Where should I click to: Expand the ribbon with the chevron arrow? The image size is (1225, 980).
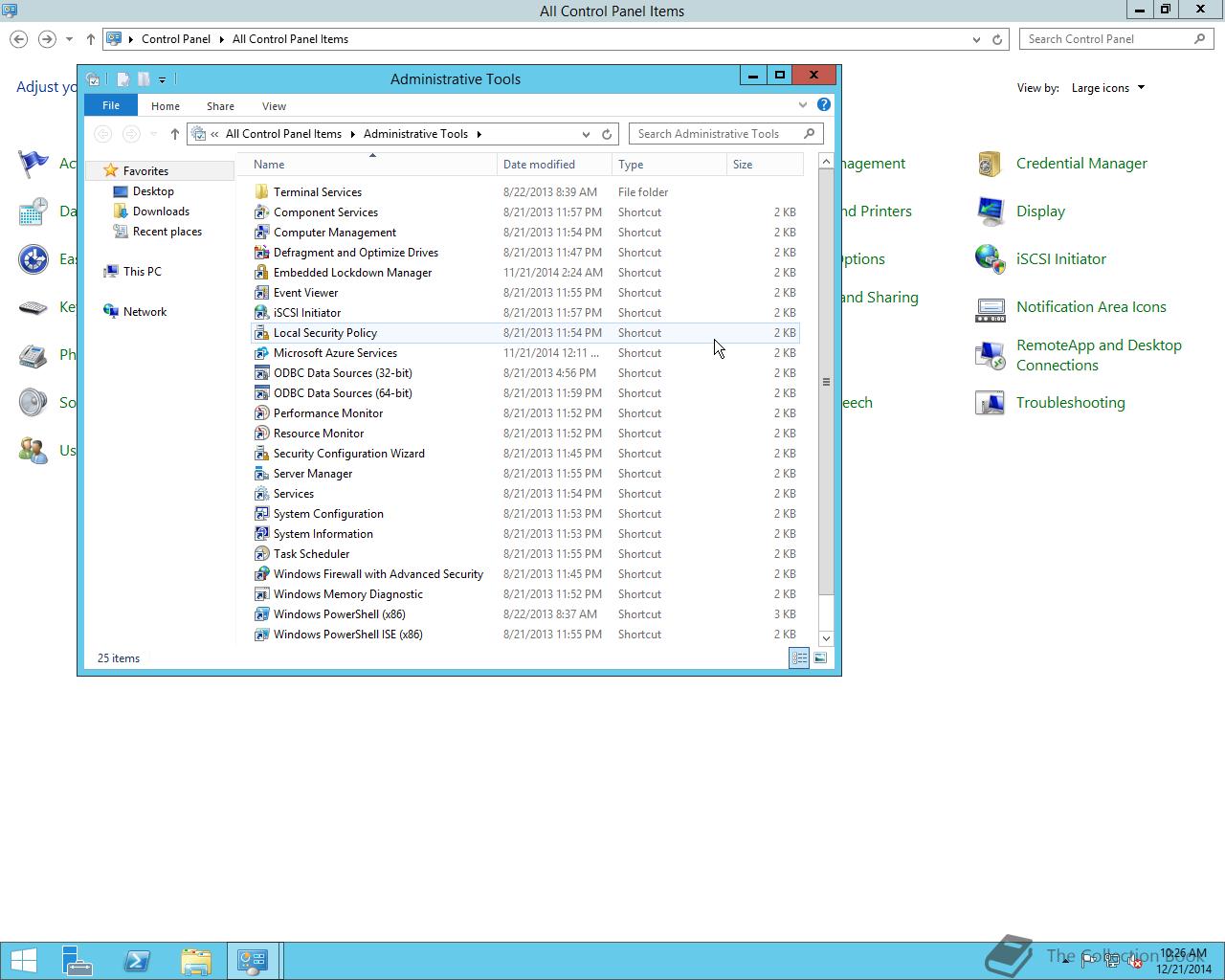tap(802, 104)
